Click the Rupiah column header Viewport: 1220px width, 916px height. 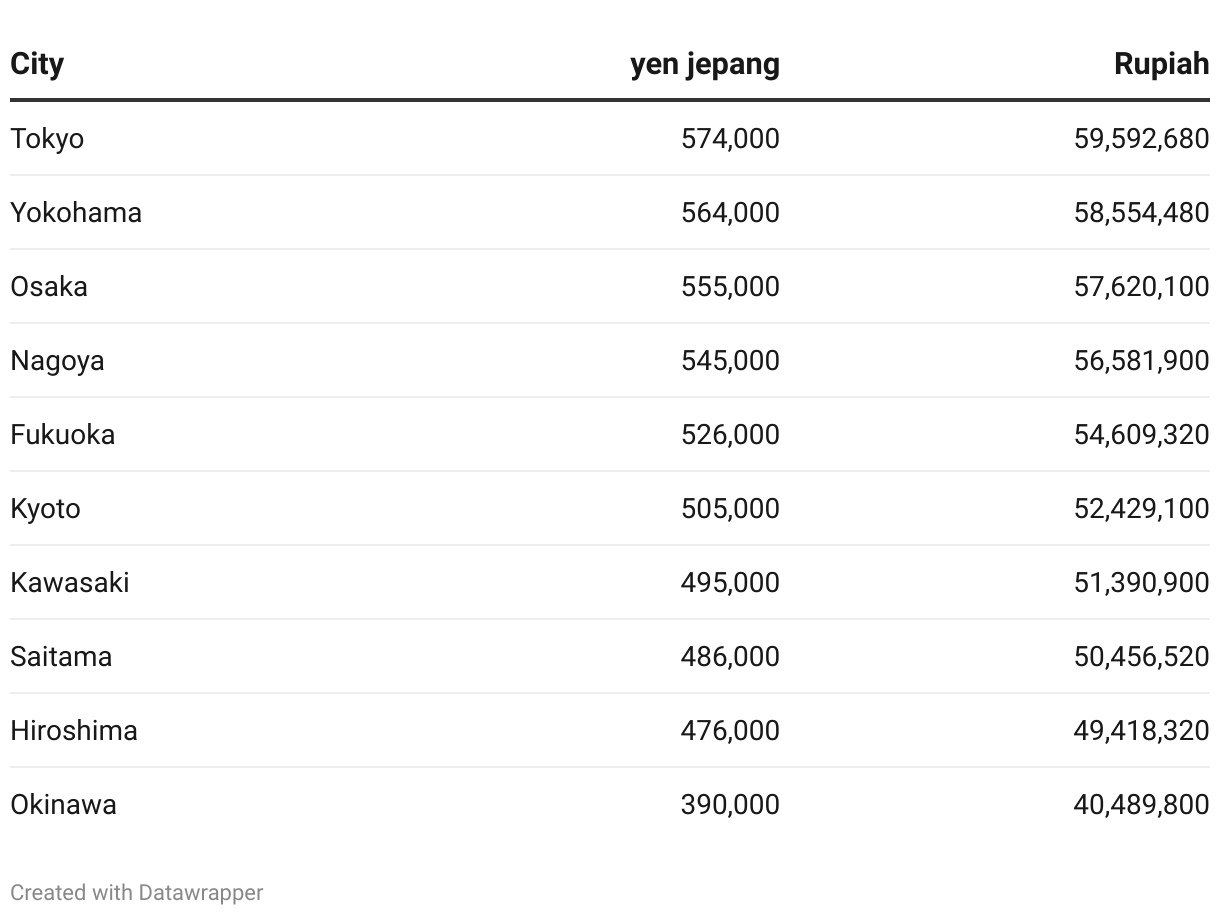tap(1162, 64)
